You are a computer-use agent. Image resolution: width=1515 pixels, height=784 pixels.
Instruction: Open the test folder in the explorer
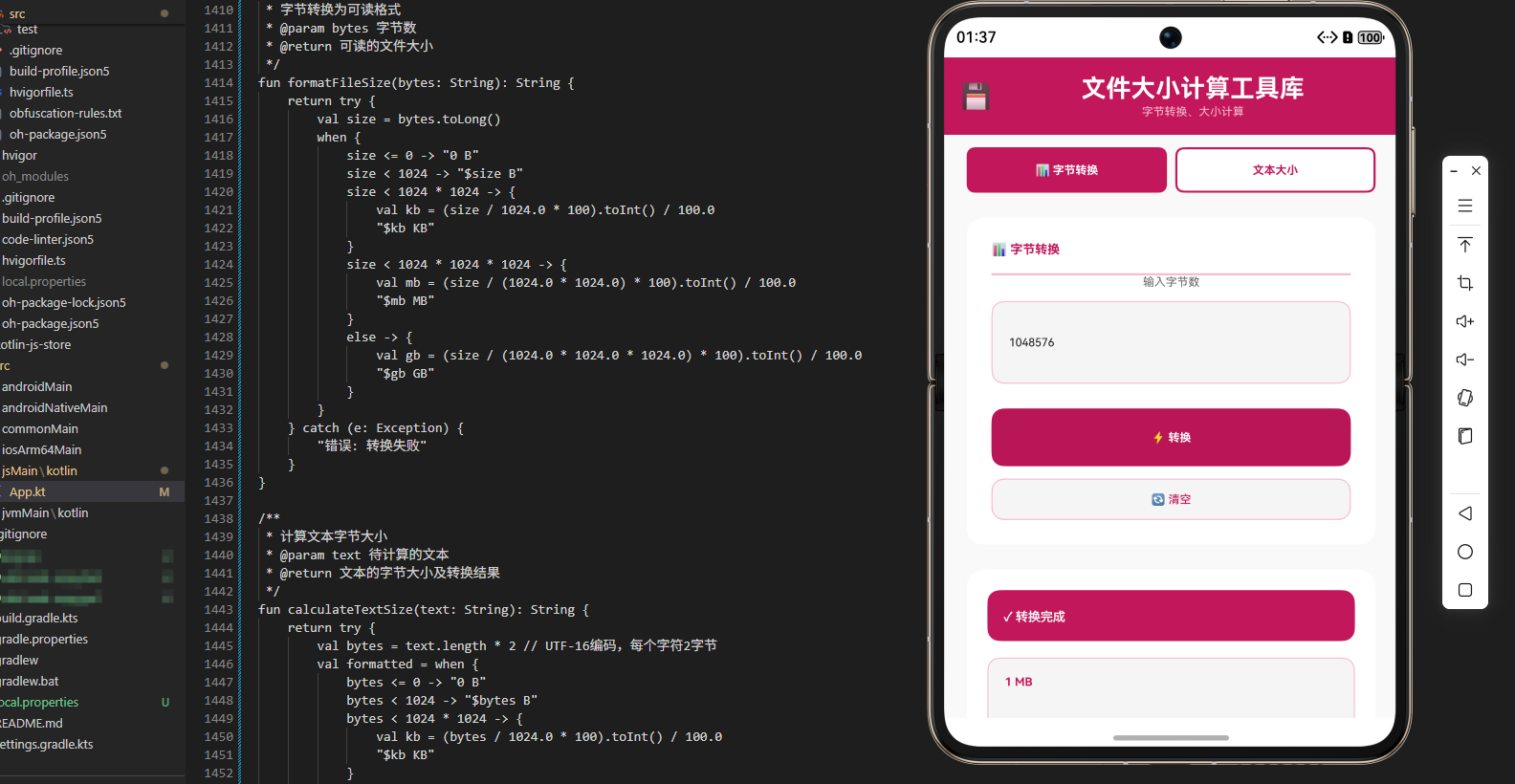[x=27, y=30]
